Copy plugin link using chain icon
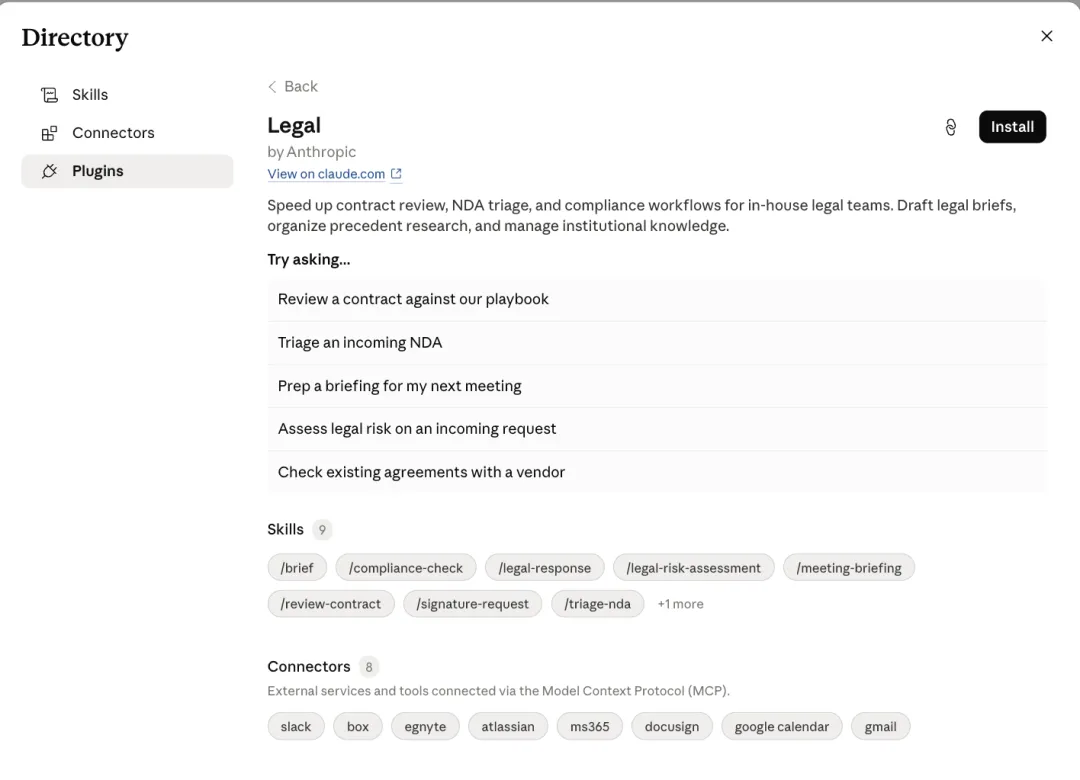1080x780 pixels. pos(951,127)
